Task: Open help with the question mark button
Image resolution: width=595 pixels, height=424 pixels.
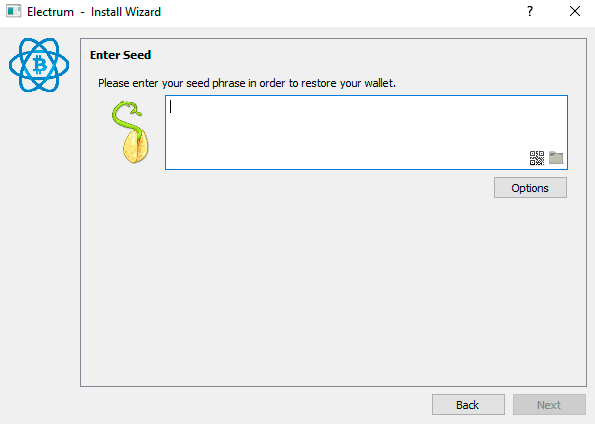Action: pos(530,11)
